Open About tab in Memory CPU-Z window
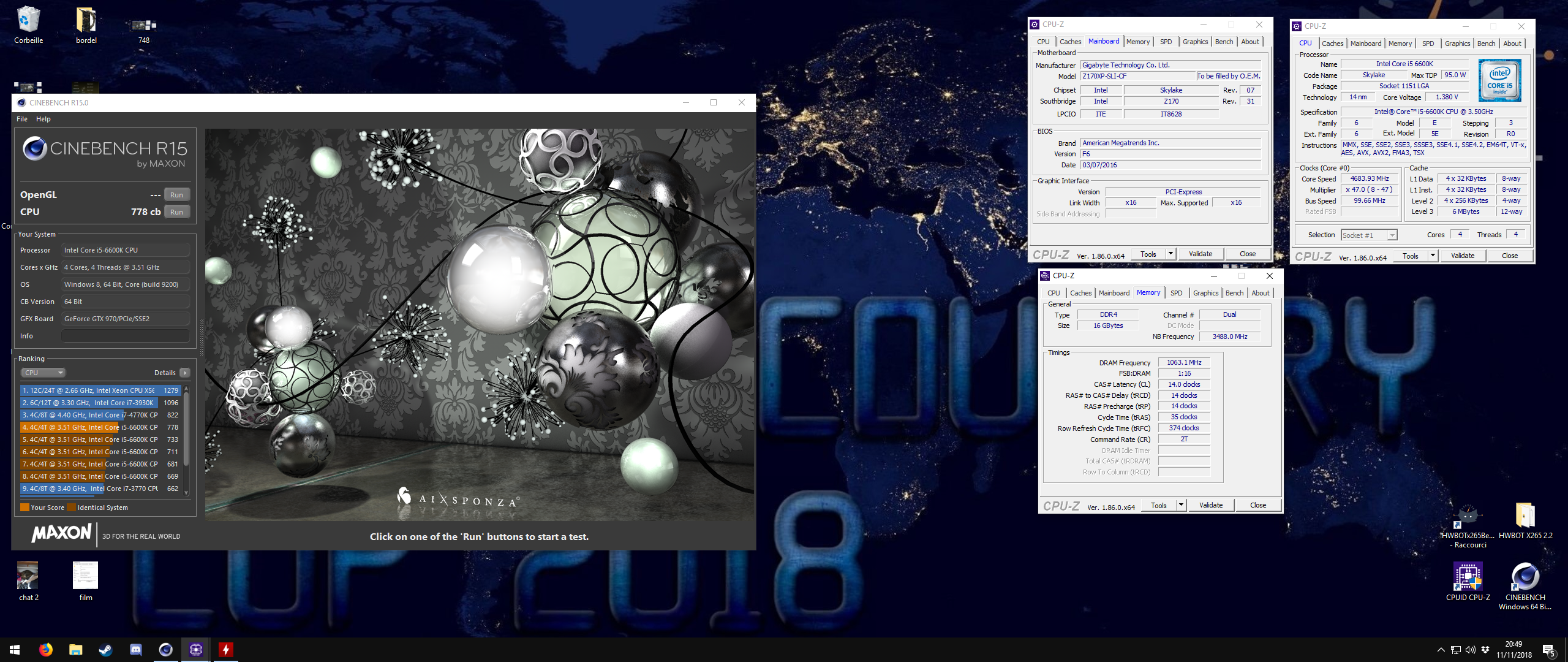The width and height of the screenshot is (1568, 662). [1260, 293]
